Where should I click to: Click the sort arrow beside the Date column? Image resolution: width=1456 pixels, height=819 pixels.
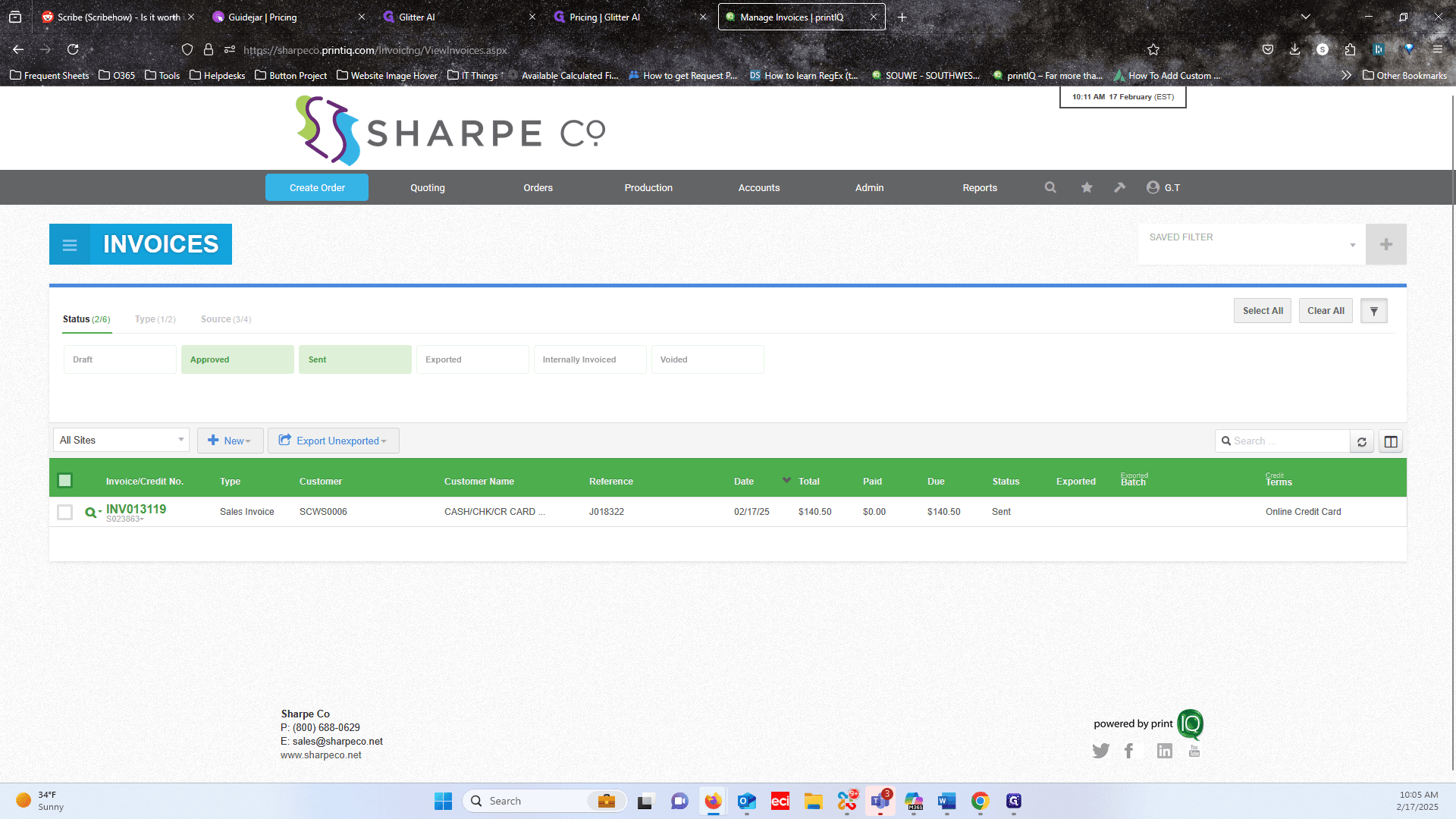[786, 481]
